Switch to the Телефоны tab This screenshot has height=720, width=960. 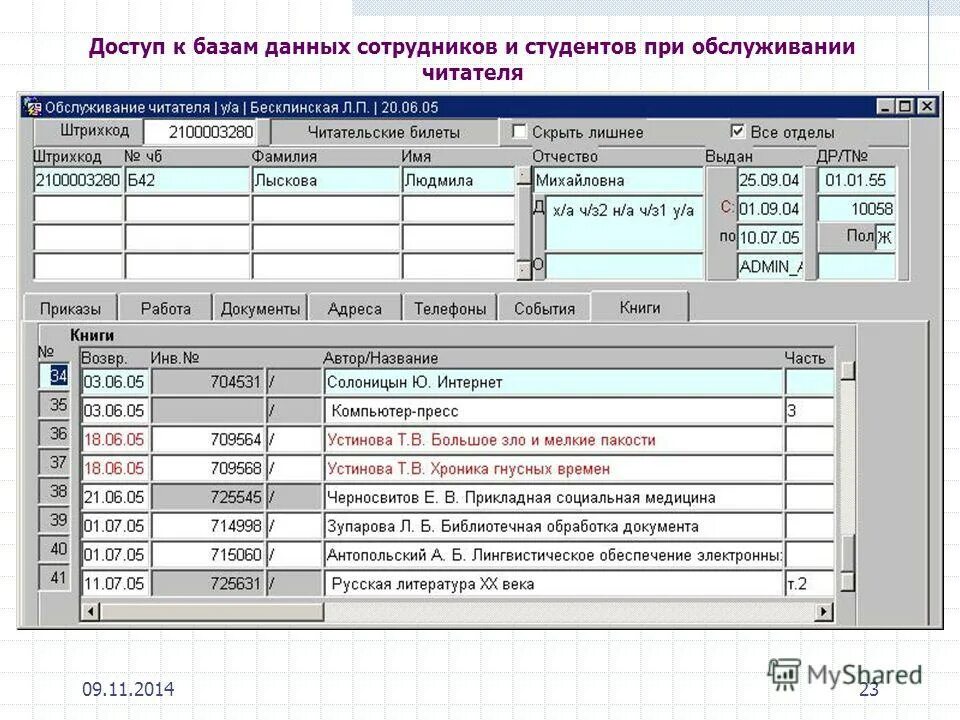coord(450,308)
